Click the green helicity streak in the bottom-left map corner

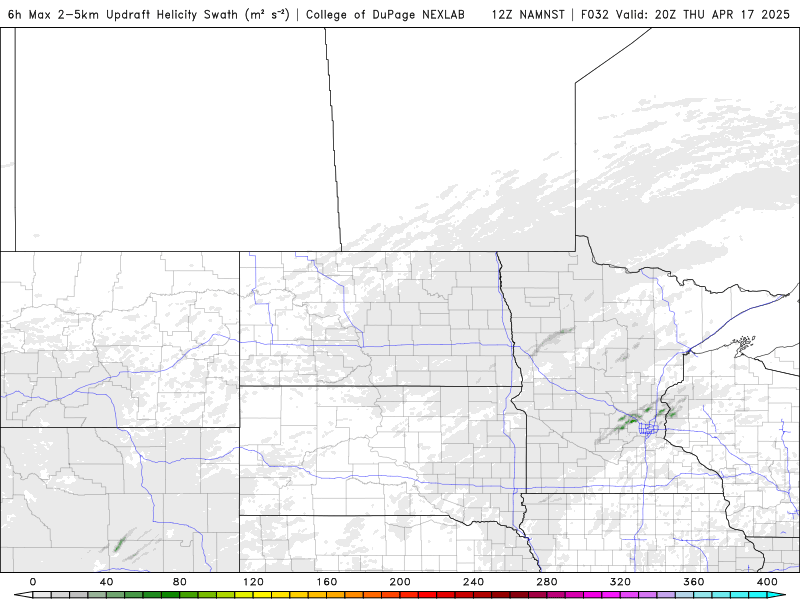(x=120, y=543)
